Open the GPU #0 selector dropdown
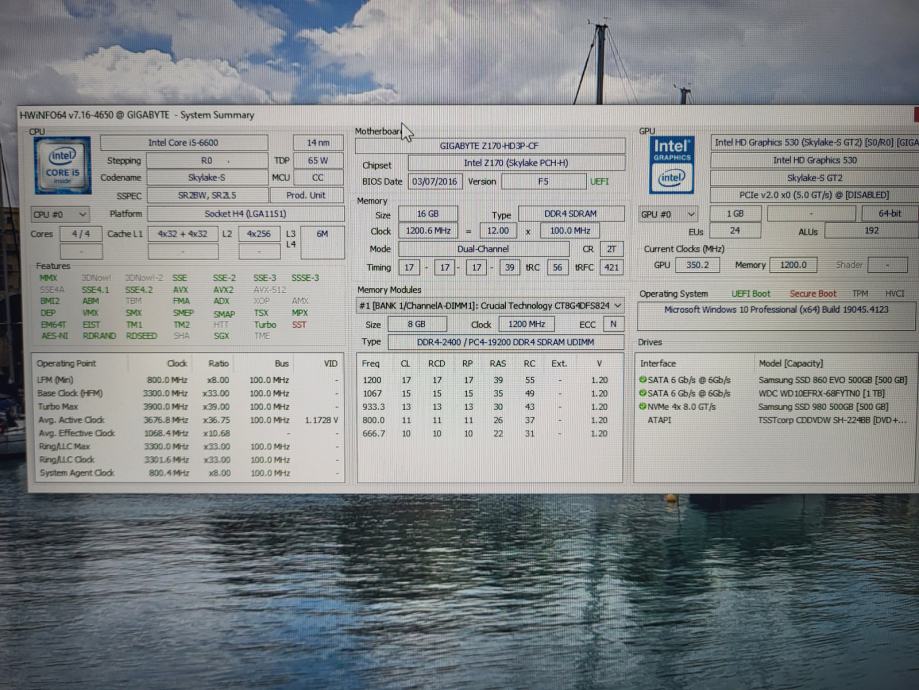919x690 pixels. (x=669, y=214)
